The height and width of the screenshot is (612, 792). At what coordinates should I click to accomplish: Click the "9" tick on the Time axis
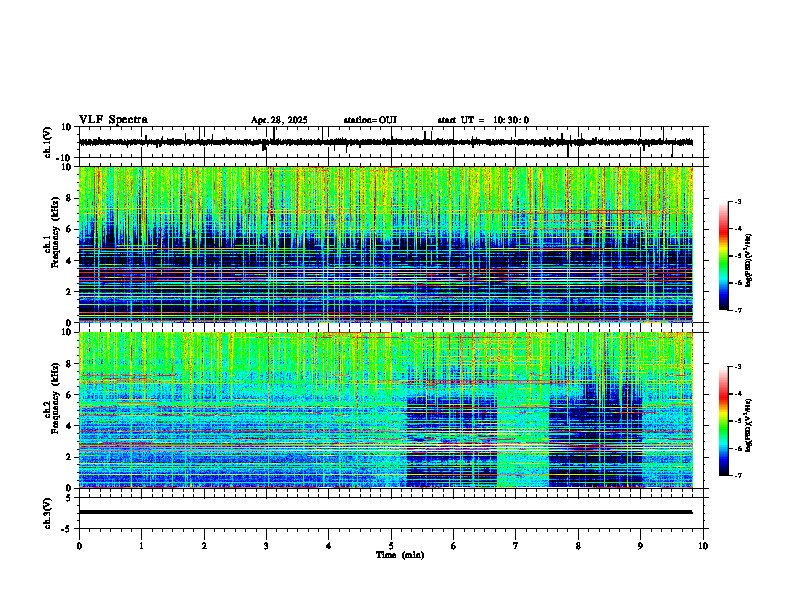point(640,546)
